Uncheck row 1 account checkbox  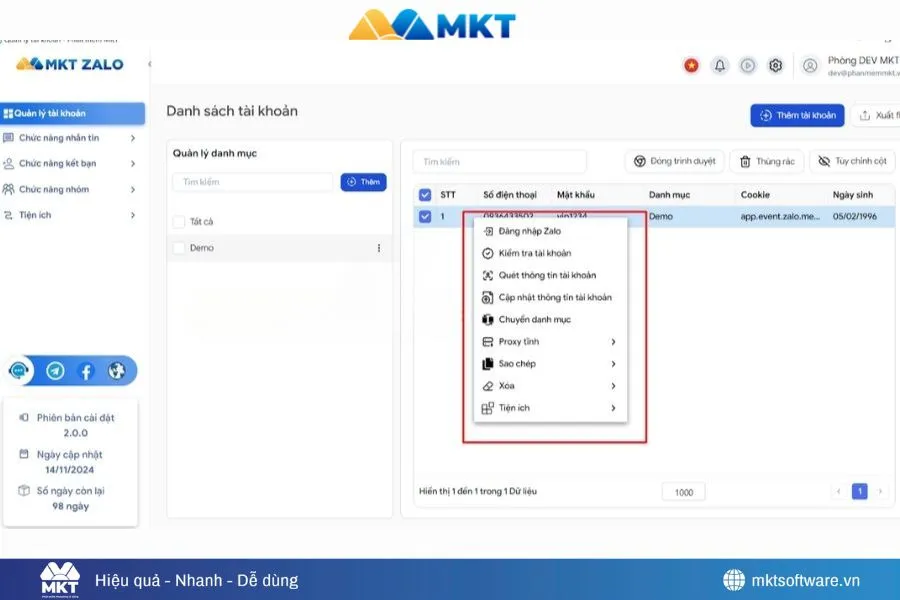pos(424,216)
